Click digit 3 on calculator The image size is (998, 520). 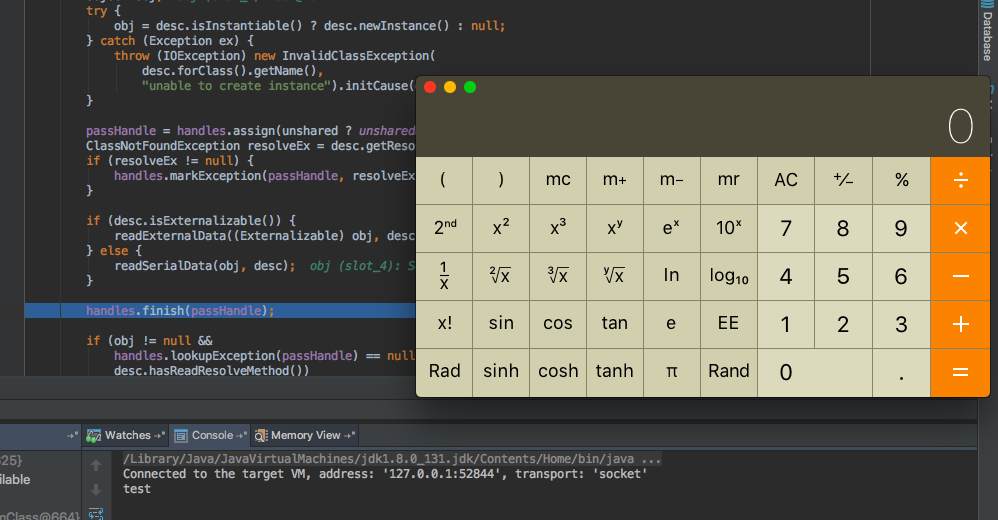tap(901, 324)
